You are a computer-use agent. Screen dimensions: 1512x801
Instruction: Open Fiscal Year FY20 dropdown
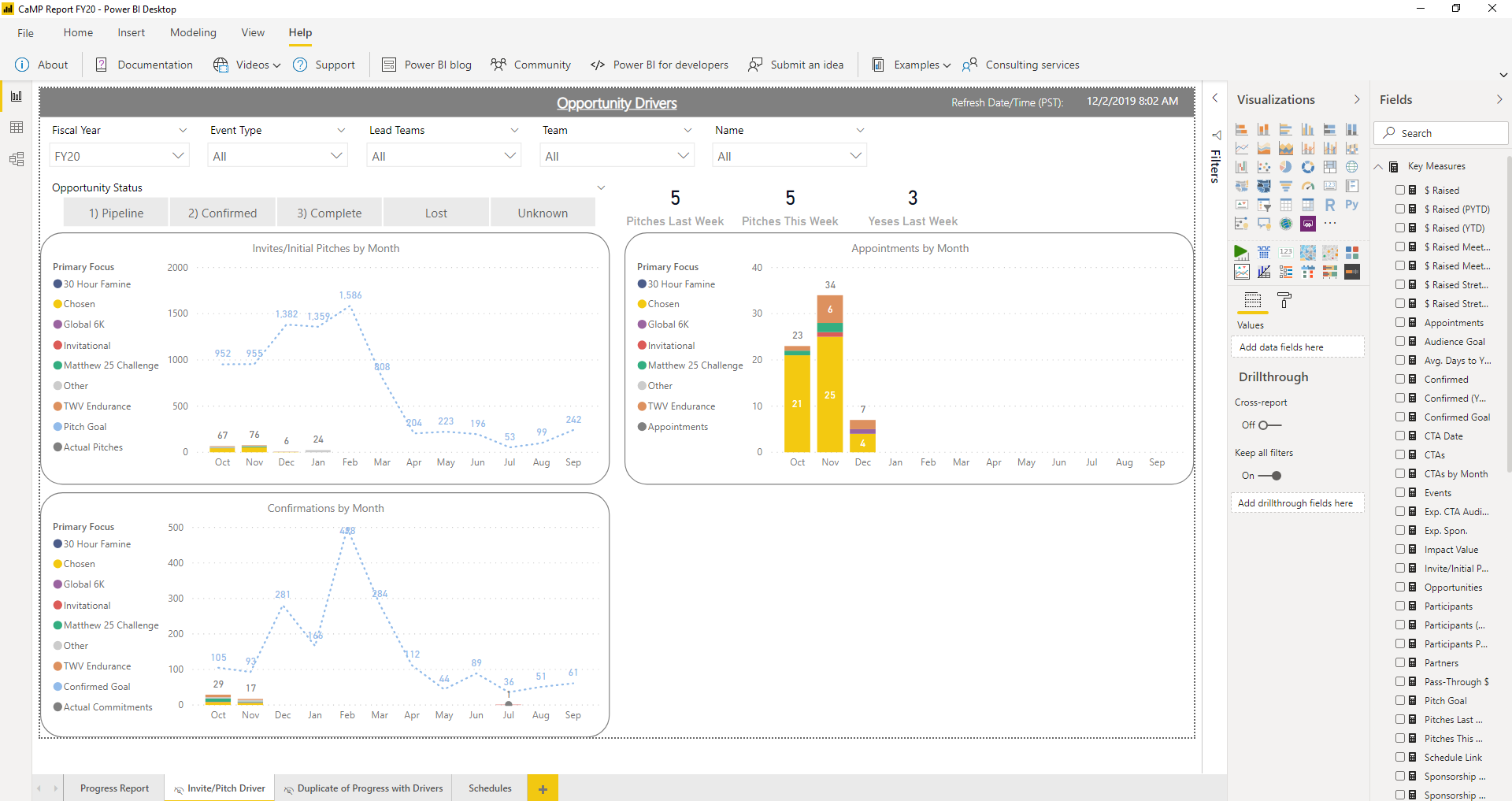pos(120,156)
